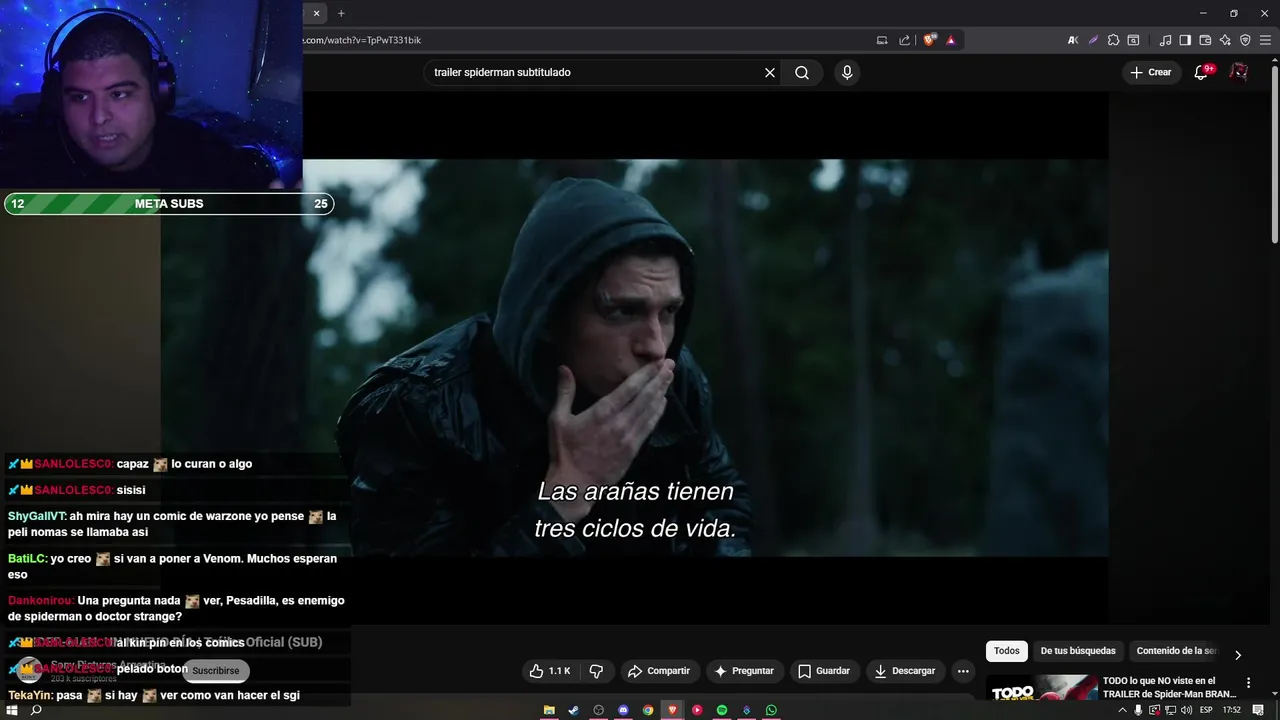This screenshot has height=720, width=1280.
Task: Show more filter chips with the arrow
Action: point(1237,655)
